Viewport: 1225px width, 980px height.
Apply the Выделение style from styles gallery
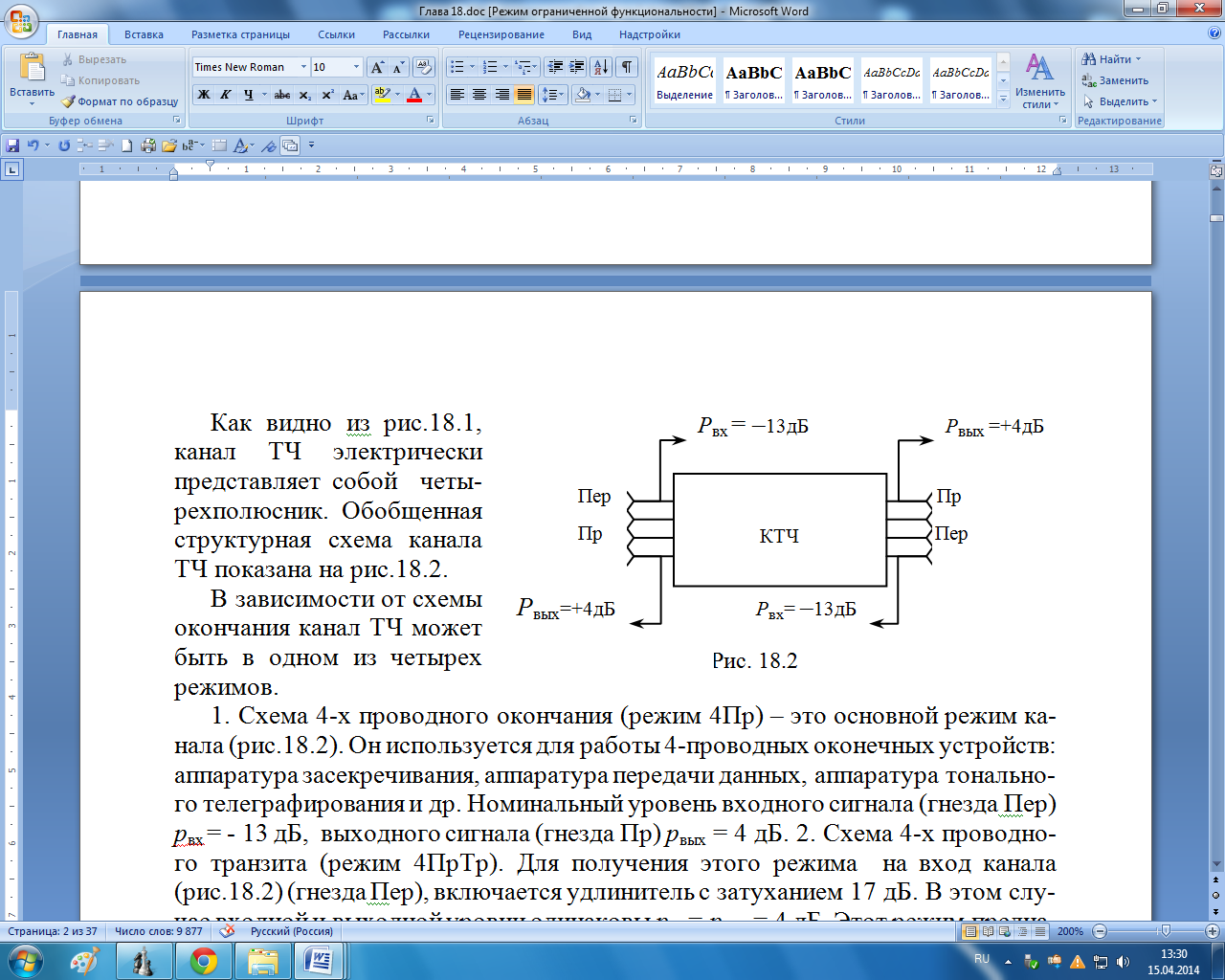[685, 80]
